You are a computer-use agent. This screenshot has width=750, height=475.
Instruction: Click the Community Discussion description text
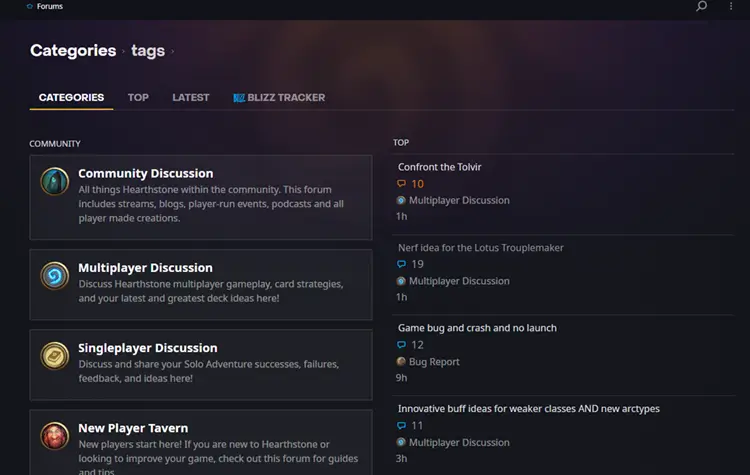(211, 204)
